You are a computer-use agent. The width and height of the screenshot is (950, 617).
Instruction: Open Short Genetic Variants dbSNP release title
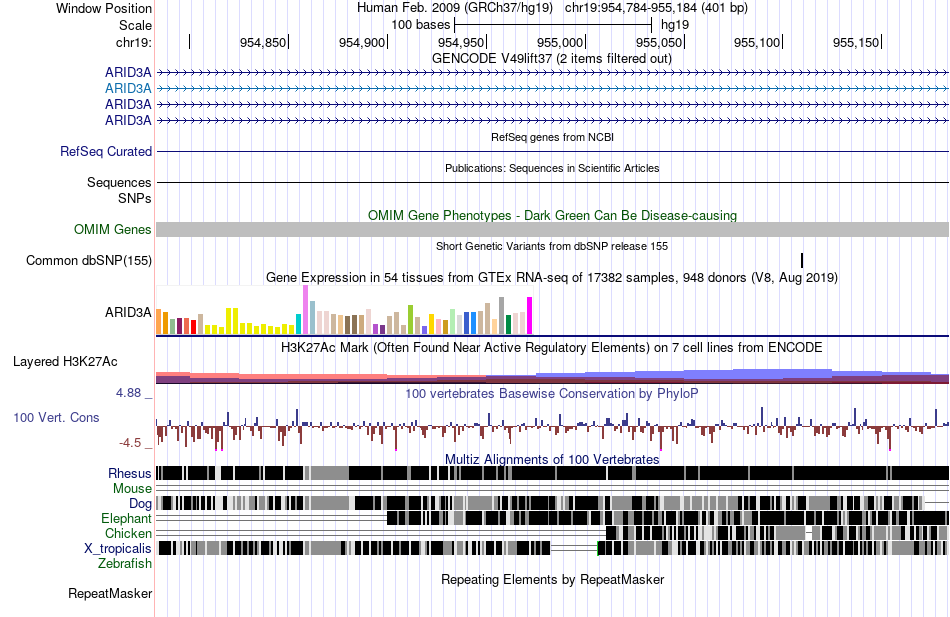(551, 246)
